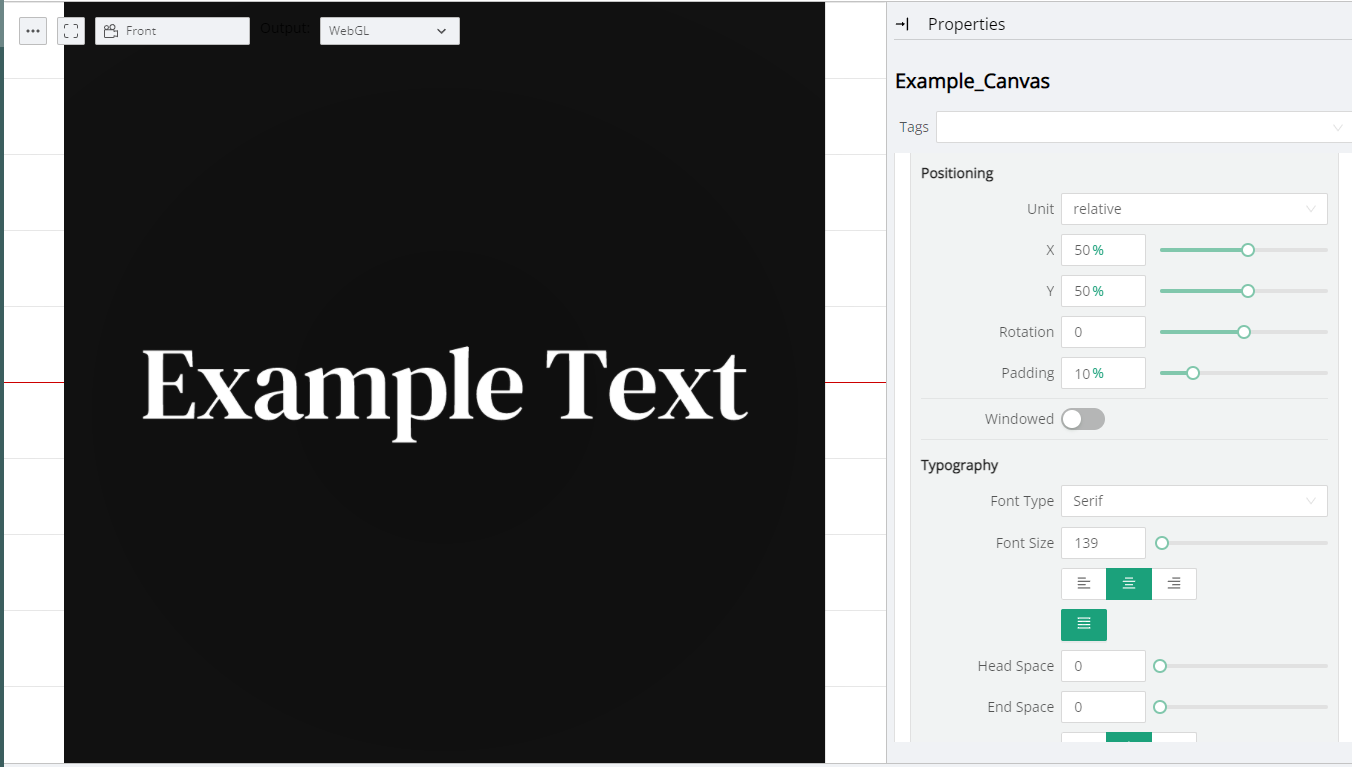The height and width of the screenshot is (767, 1352).
Task: Click the Font Size input field
Action: (x=1102, y=543)
